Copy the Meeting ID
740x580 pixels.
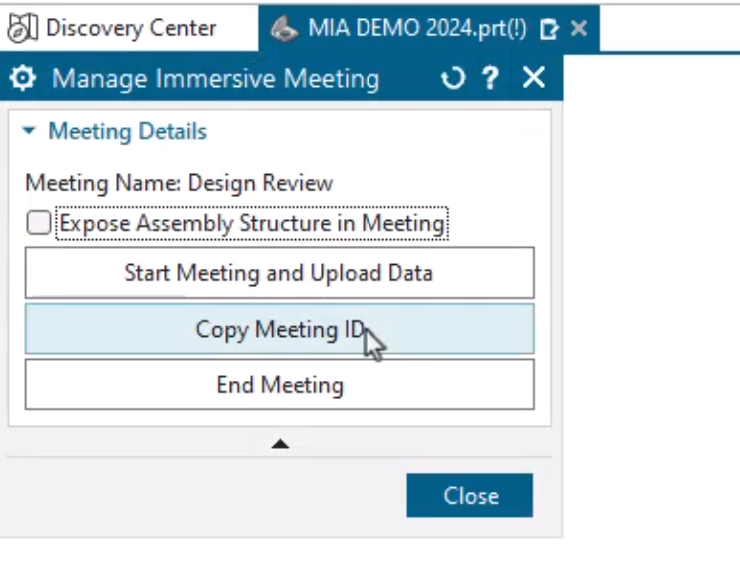[279, 329]
